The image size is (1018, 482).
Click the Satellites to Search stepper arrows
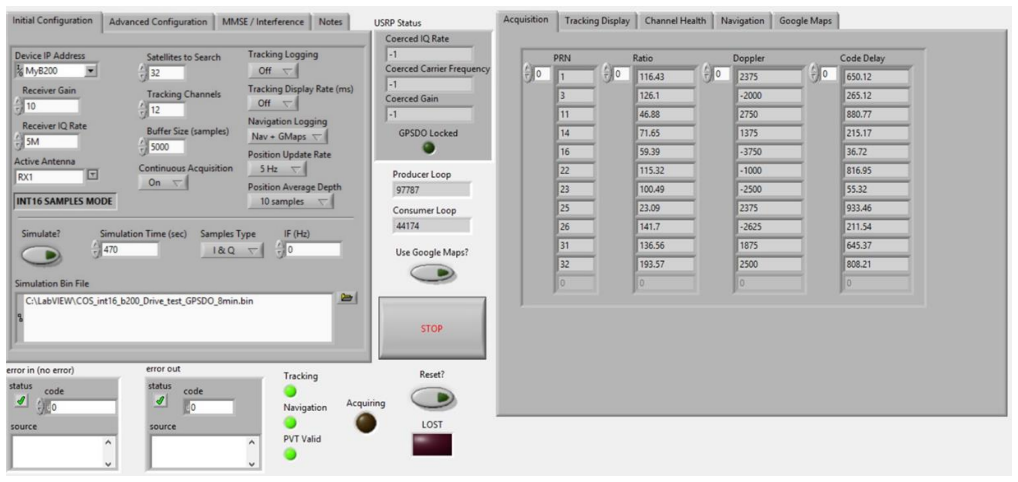pos(143,73)
